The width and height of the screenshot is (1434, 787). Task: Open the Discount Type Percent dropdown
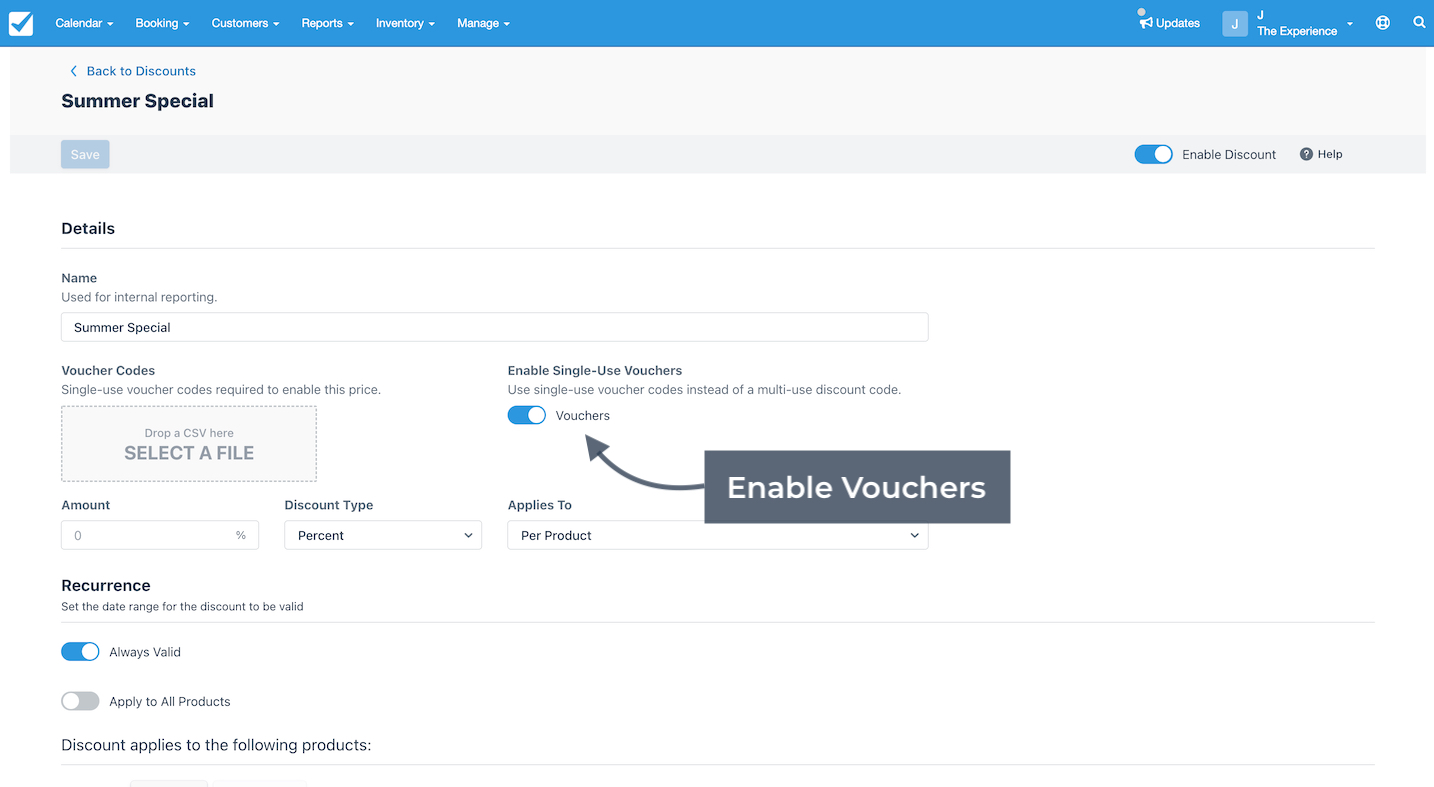383,535
